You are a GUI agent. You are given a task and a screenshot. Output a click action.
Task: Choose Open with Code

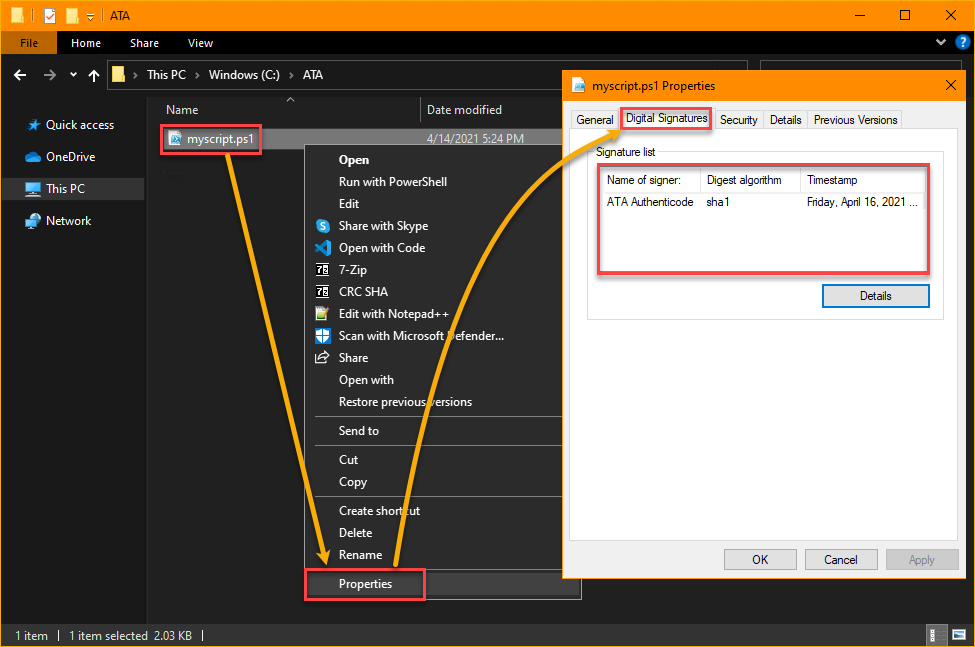tap(382, 248)
